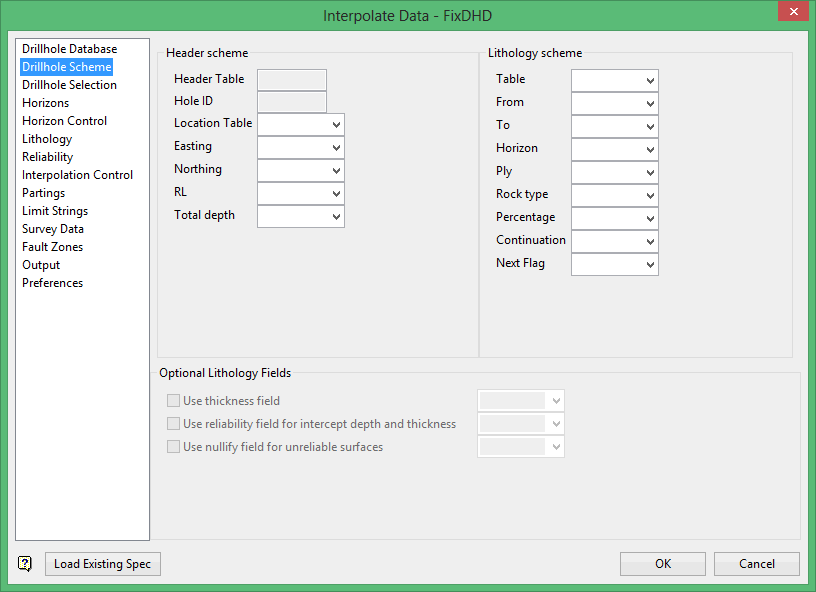
Task: Click the Header Table input field
Action: click(x=291, y=79)
